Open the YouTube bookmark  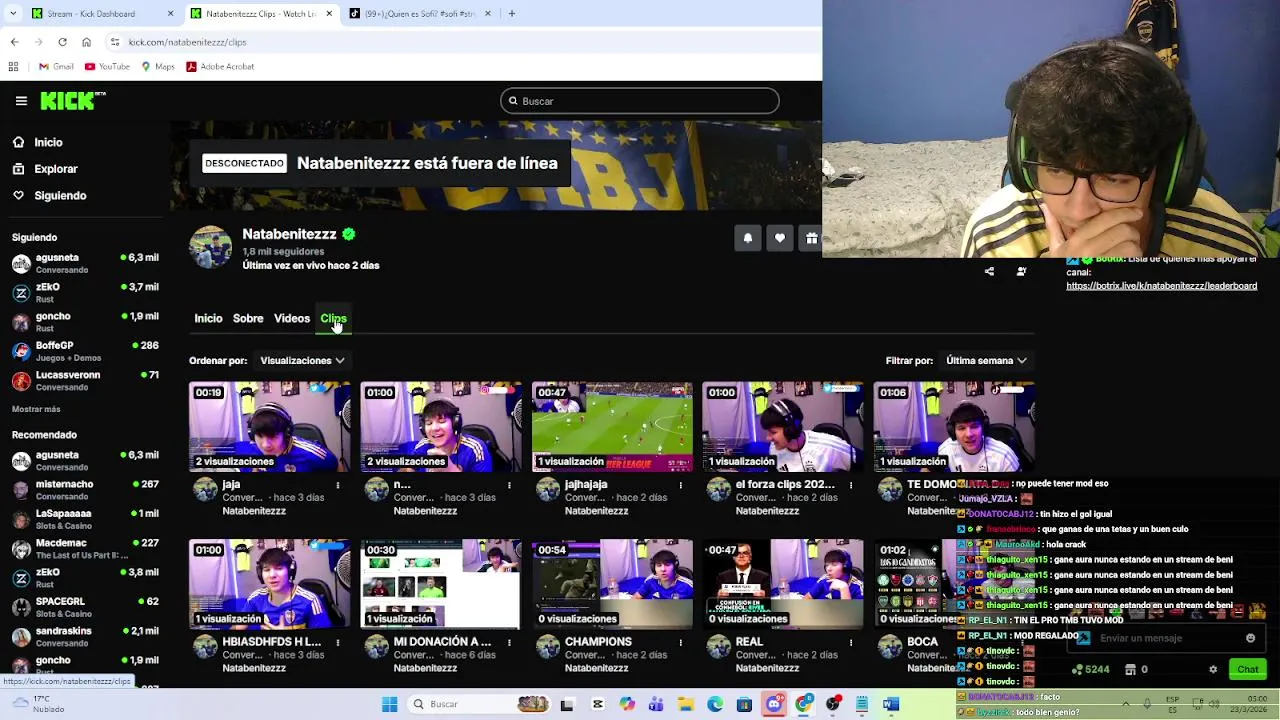[107, 66]
